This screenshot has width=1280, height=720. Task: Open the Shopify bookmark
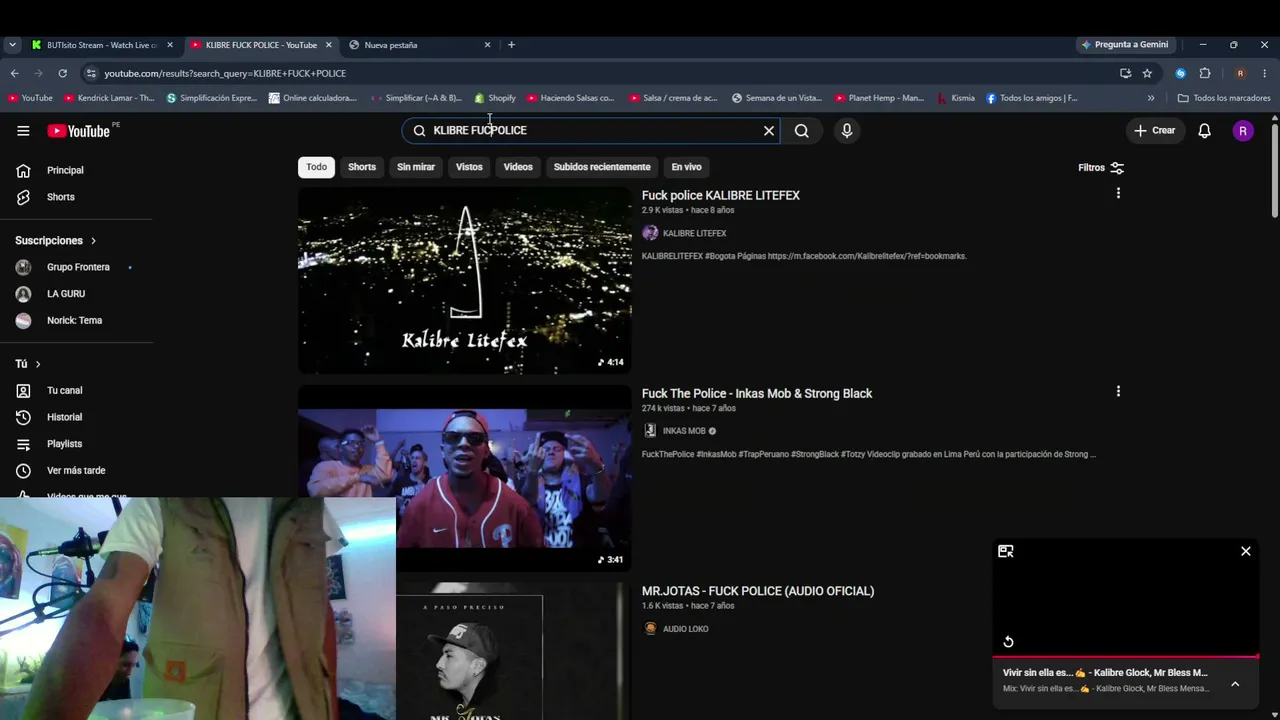click(495, 98)
